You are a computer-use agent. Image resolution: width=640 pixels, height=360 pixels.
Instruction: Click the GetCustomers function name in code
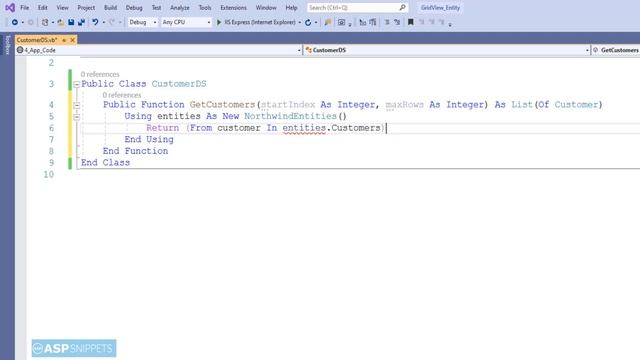[222, 105]
